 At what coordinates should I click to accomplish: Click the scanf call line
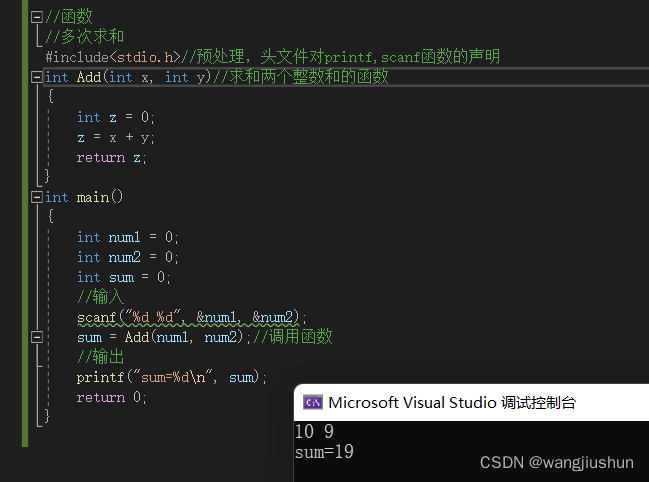pyautogui.click(x=191, y=317)
